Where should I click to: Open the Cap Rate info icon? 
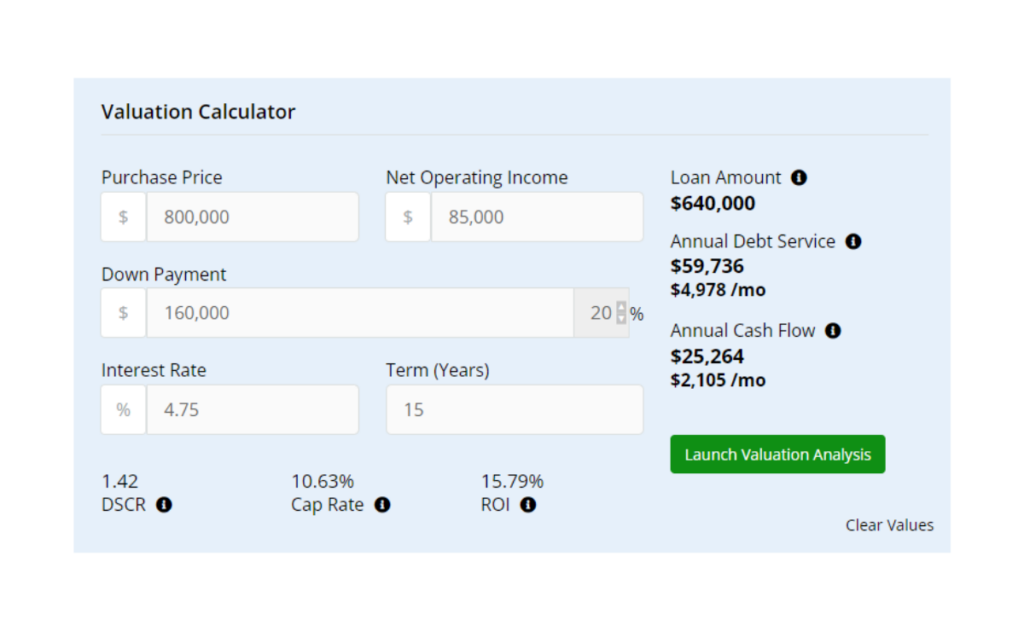click(382, 505)
